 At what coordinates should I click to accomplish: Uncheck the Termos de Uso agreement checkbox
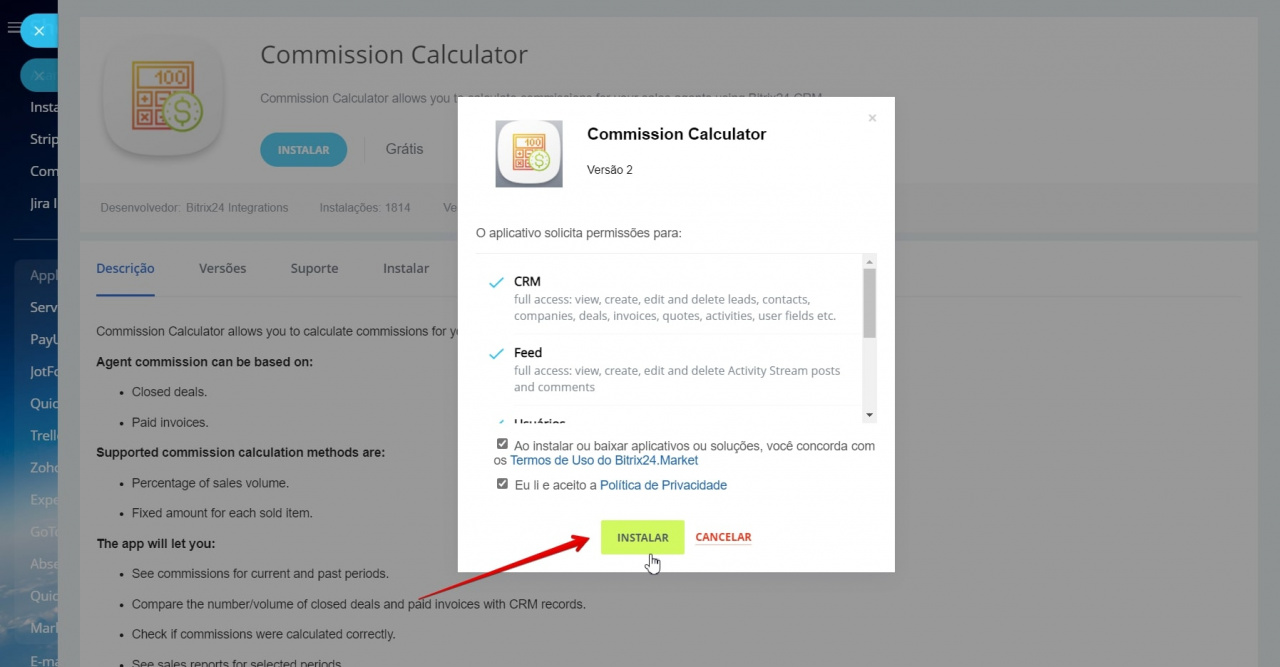tap(502, 444)
